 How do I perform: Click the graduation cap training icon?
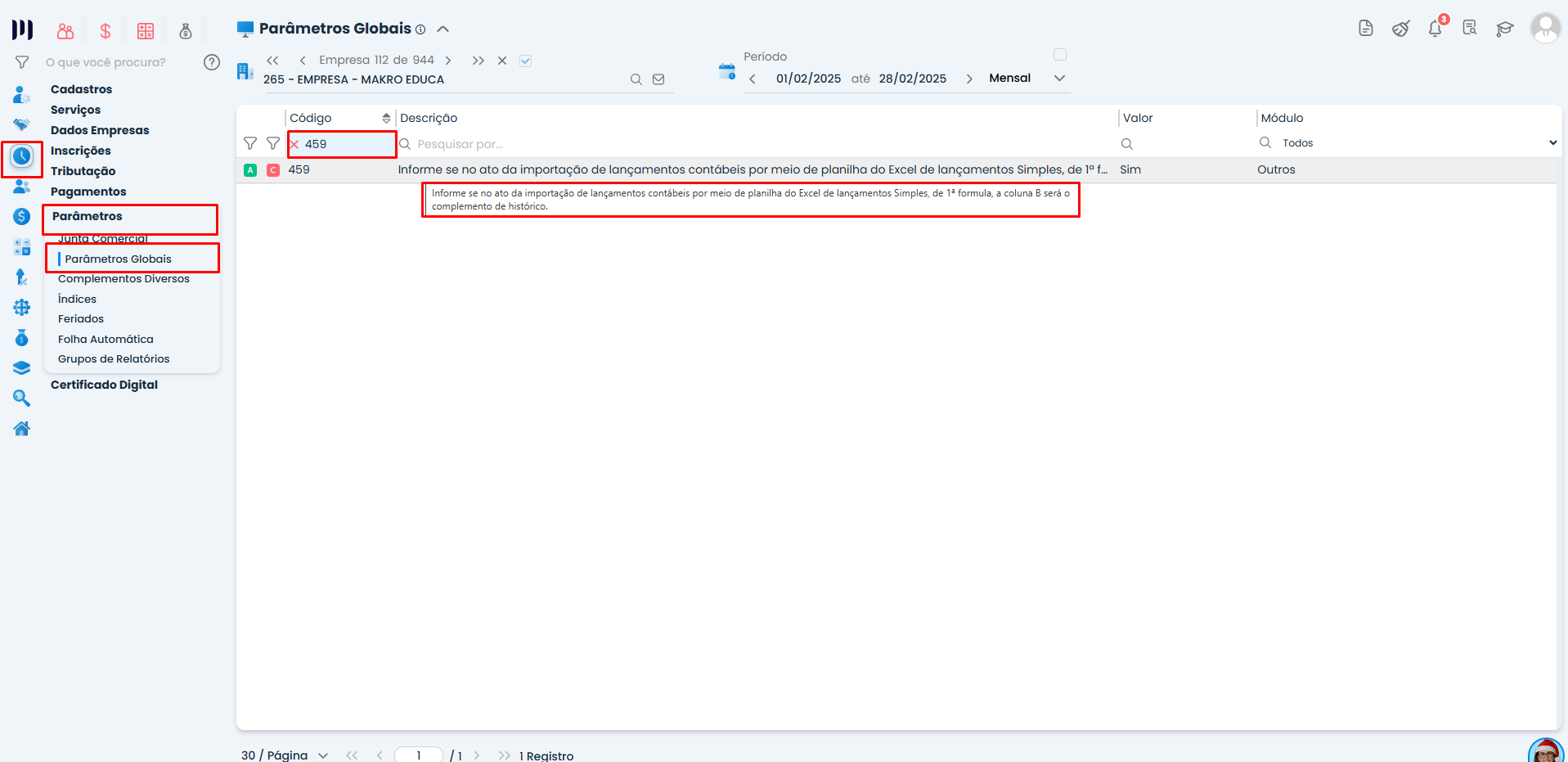click(1505, 28)
